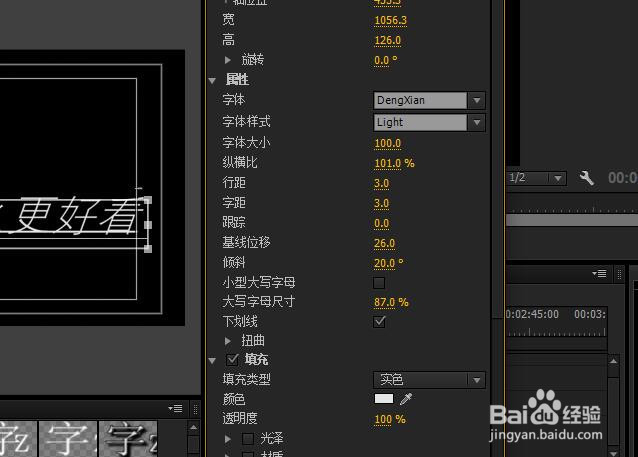Image resolution: width=638 pixels, height=457 pixels.
Task: Toggle the fill (填充) checkbox
Action: point(232,360)
